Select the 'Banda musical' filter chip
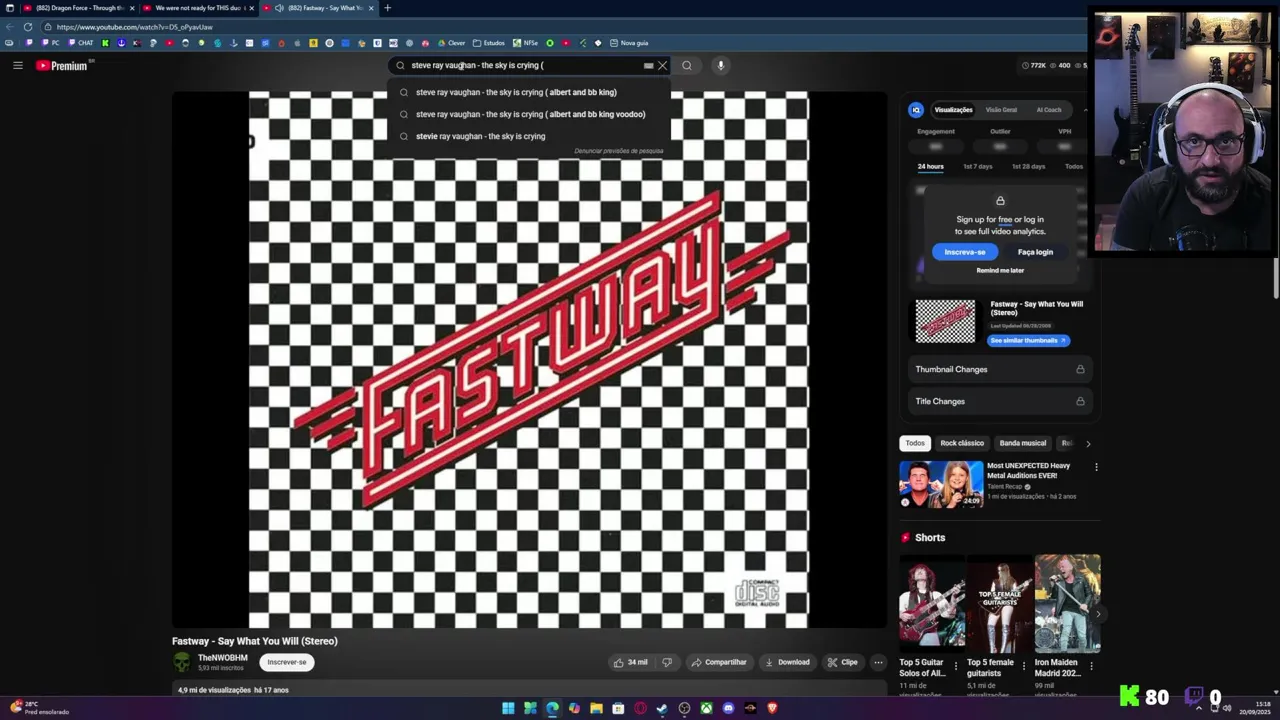The height and width of the screenshot is (720, 1280). point(1022,443)
